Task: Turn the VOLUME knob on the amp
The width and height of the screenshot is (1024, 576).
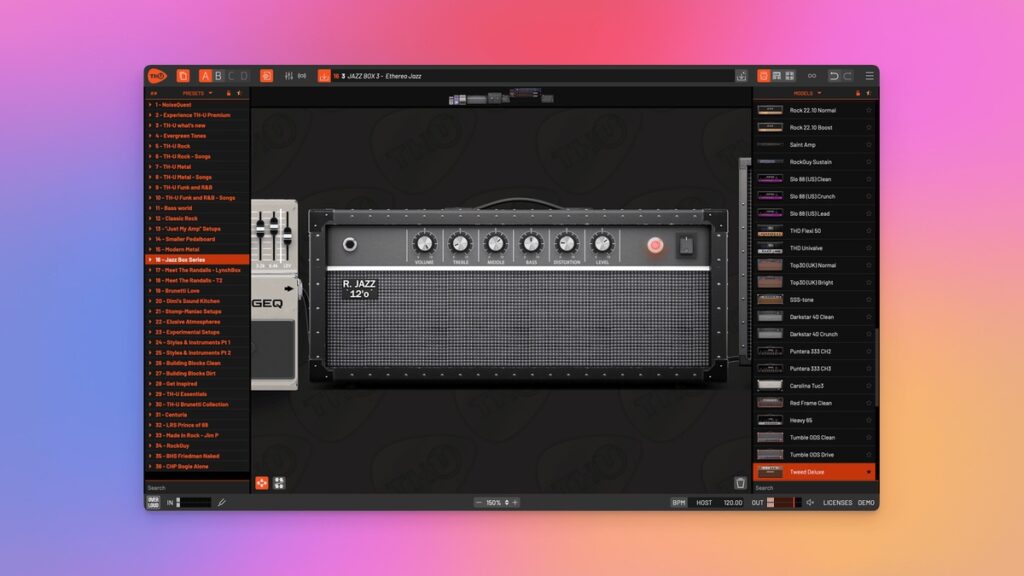Action: click(x=424, y=241)
